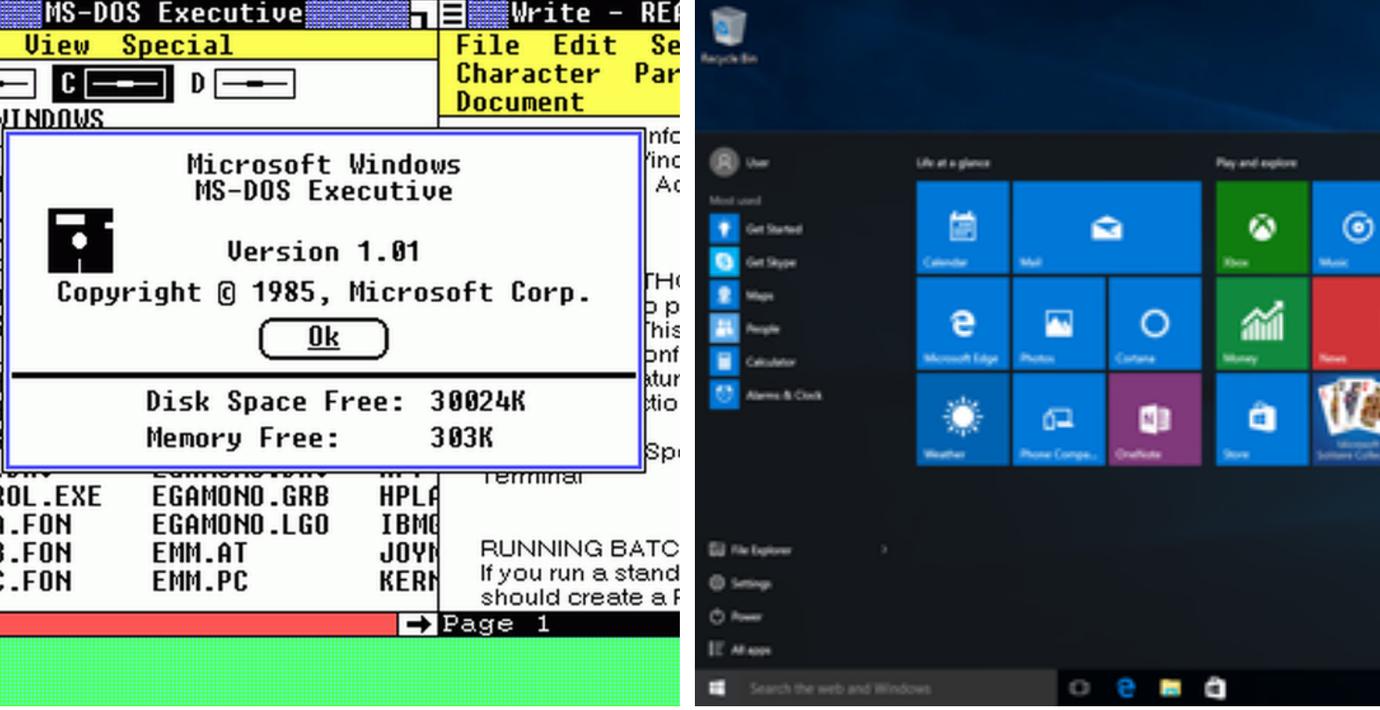Launch Edge from the taskbar
Screen dimensions: 1380x710
pos(1126,688)
